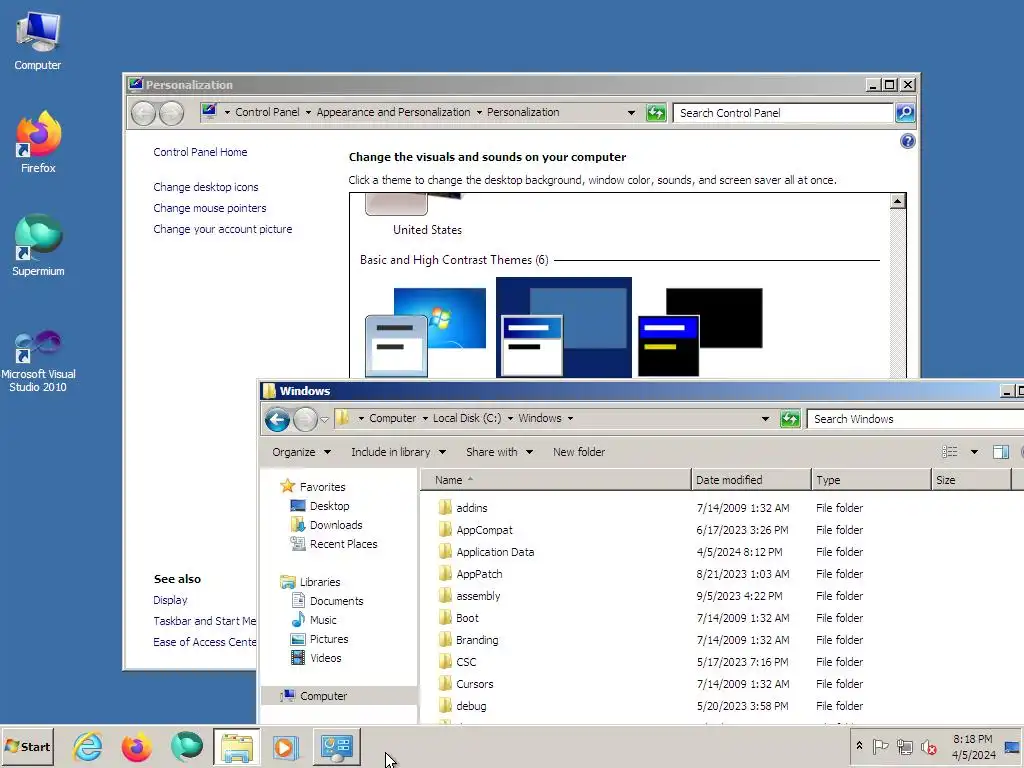Image resolution: width=1024 pixels, height=768 pixels.
Task: Select Recent Places in navigation pane
Action: [334, 543]
